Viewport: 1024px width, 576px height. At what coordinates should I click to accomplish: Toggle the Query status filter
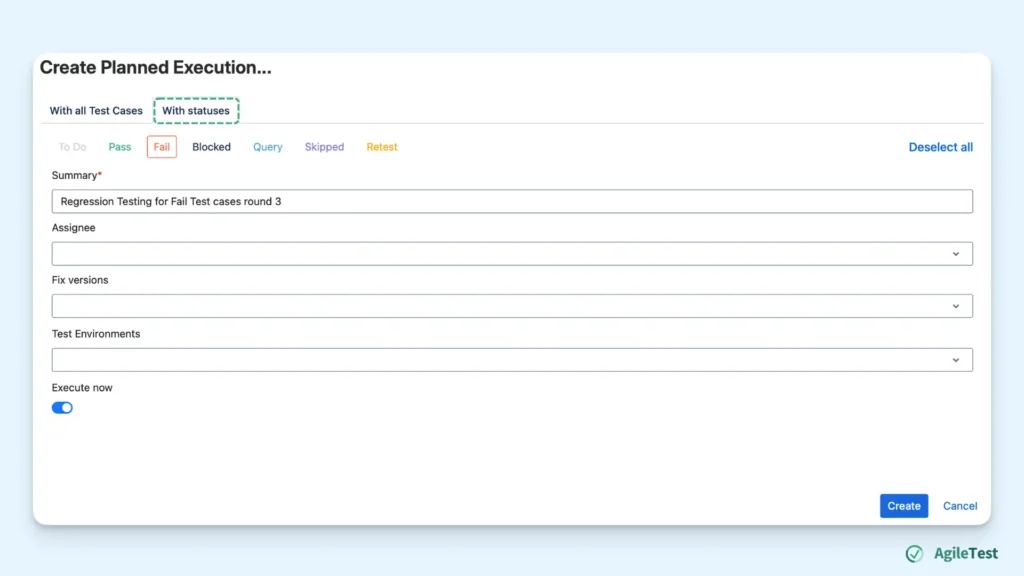pyautogui.click(x=268, y=147)
